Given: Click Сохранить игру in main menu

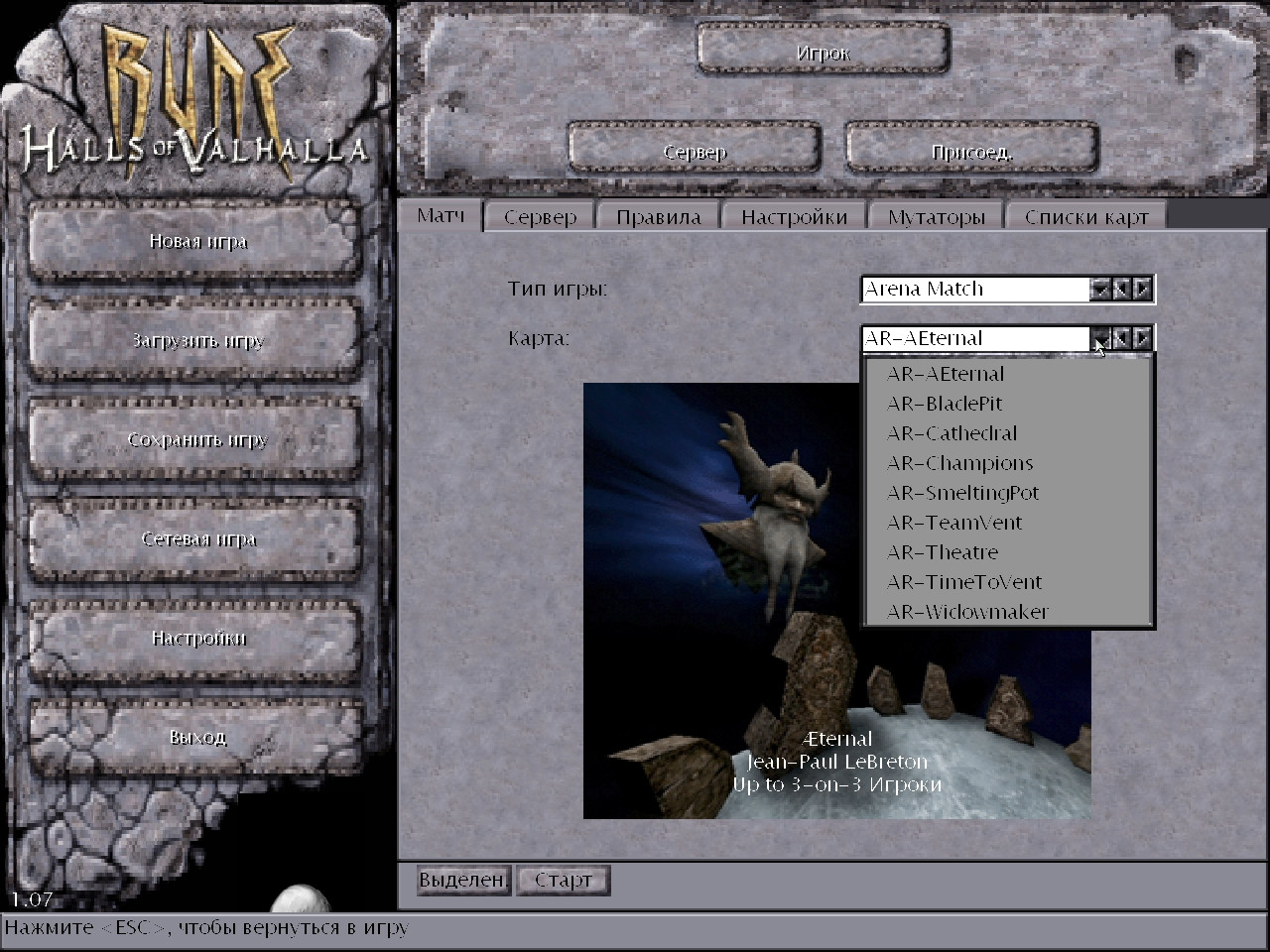Looking at the screenshot, I should tap(196, 439).
